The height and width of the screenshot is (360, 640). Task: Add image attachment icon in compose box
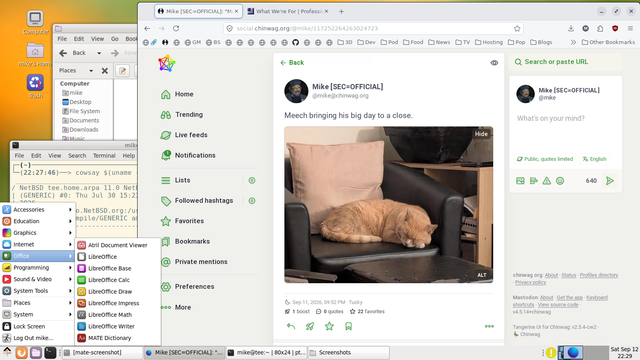[x=520, y=181]
